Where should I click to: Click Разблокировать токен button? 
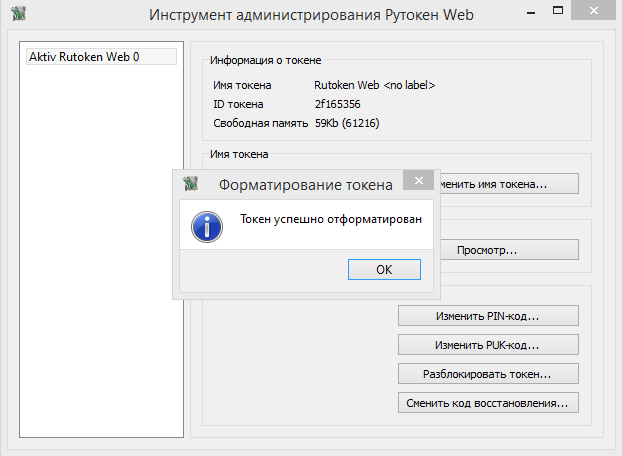click(488, 374)
